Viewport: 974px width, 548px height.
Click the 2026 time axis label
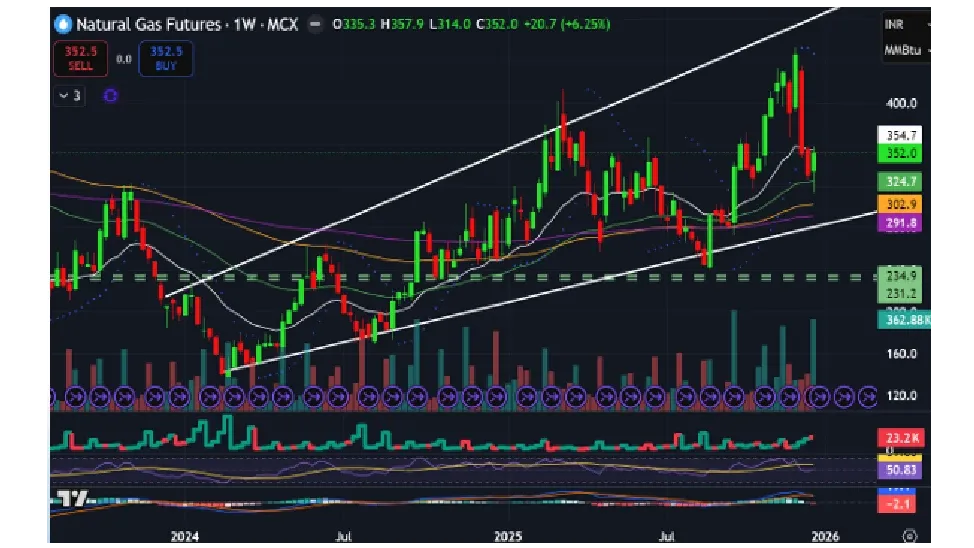[824, 536]
